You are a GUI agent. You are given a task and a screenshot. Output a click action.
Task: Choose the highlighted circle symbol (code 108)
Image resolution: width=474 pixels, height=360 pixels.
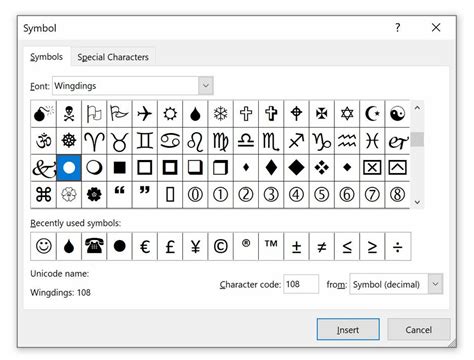69,168
